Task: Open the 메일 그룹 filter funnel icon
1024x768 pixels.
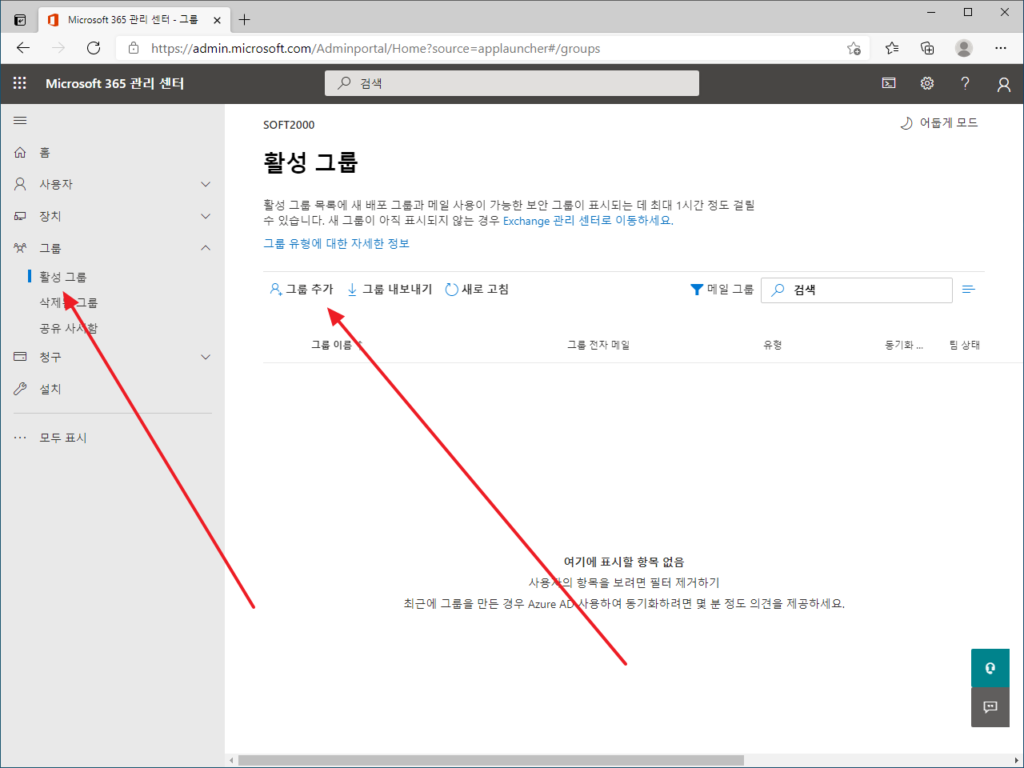Action: click(721, 289)
